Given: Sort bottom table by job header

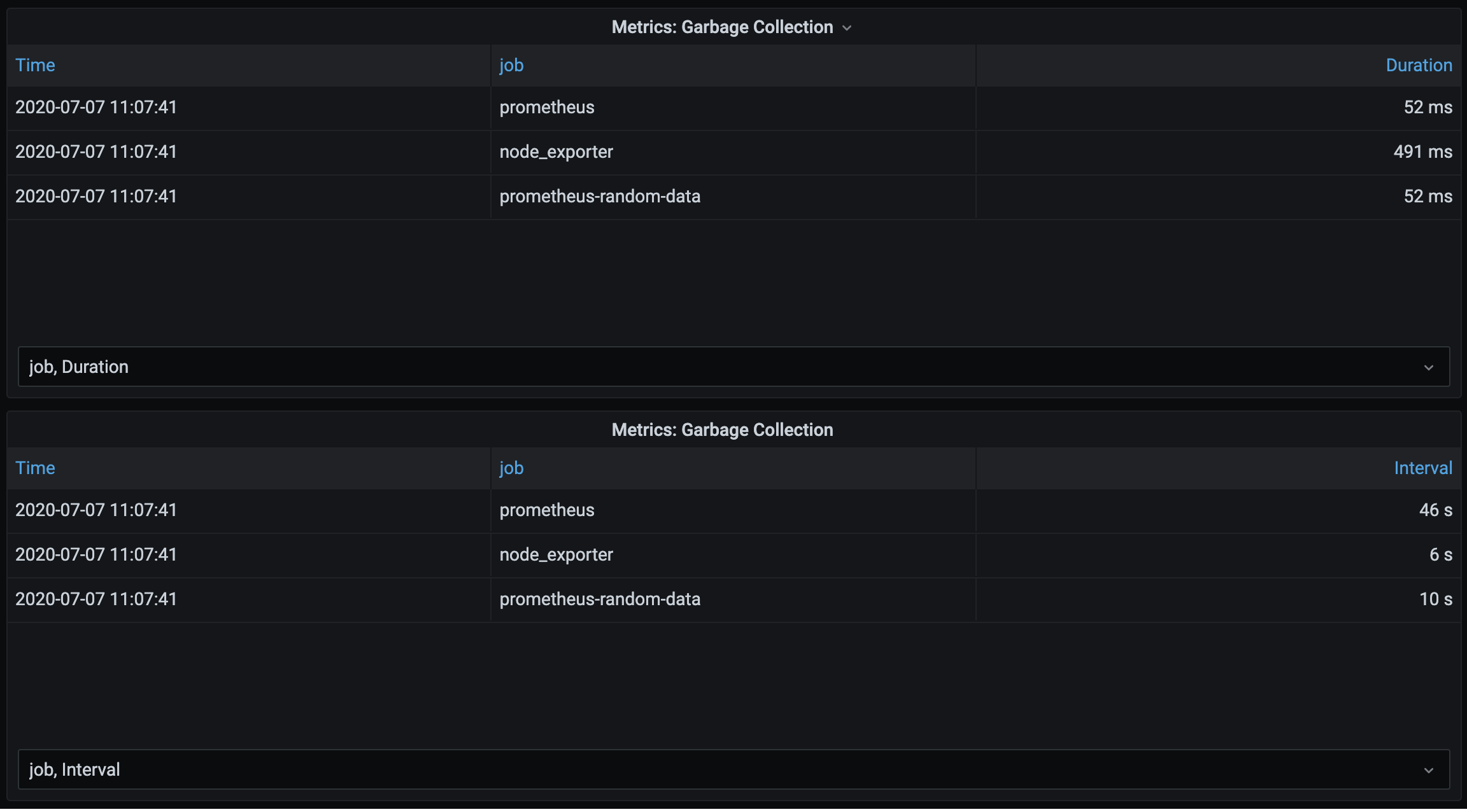Looking at the screenshot, I should pos(511,468).
